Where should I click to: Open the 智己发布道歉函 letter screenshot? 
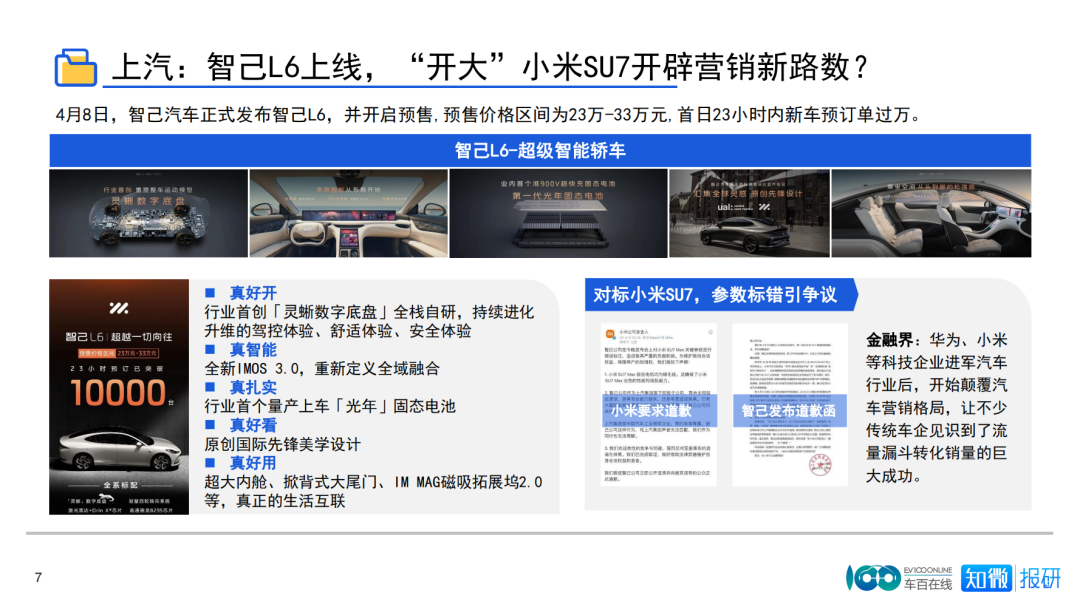789,405
